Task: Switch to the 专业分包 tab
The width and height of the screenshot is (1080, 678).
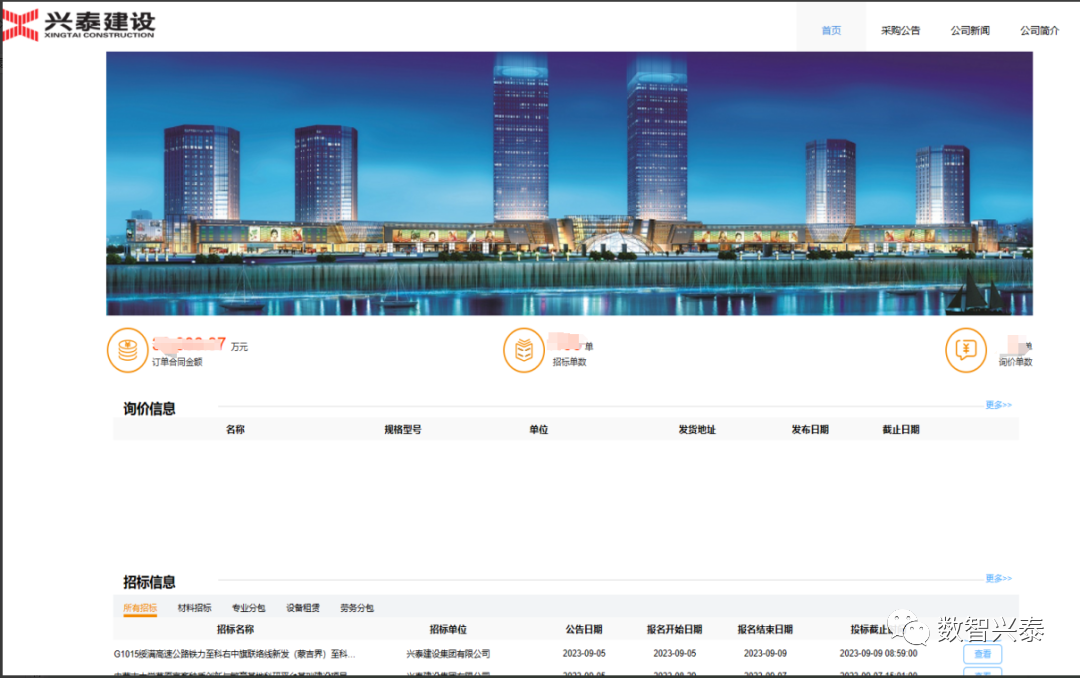Action: tap(248, 608)
